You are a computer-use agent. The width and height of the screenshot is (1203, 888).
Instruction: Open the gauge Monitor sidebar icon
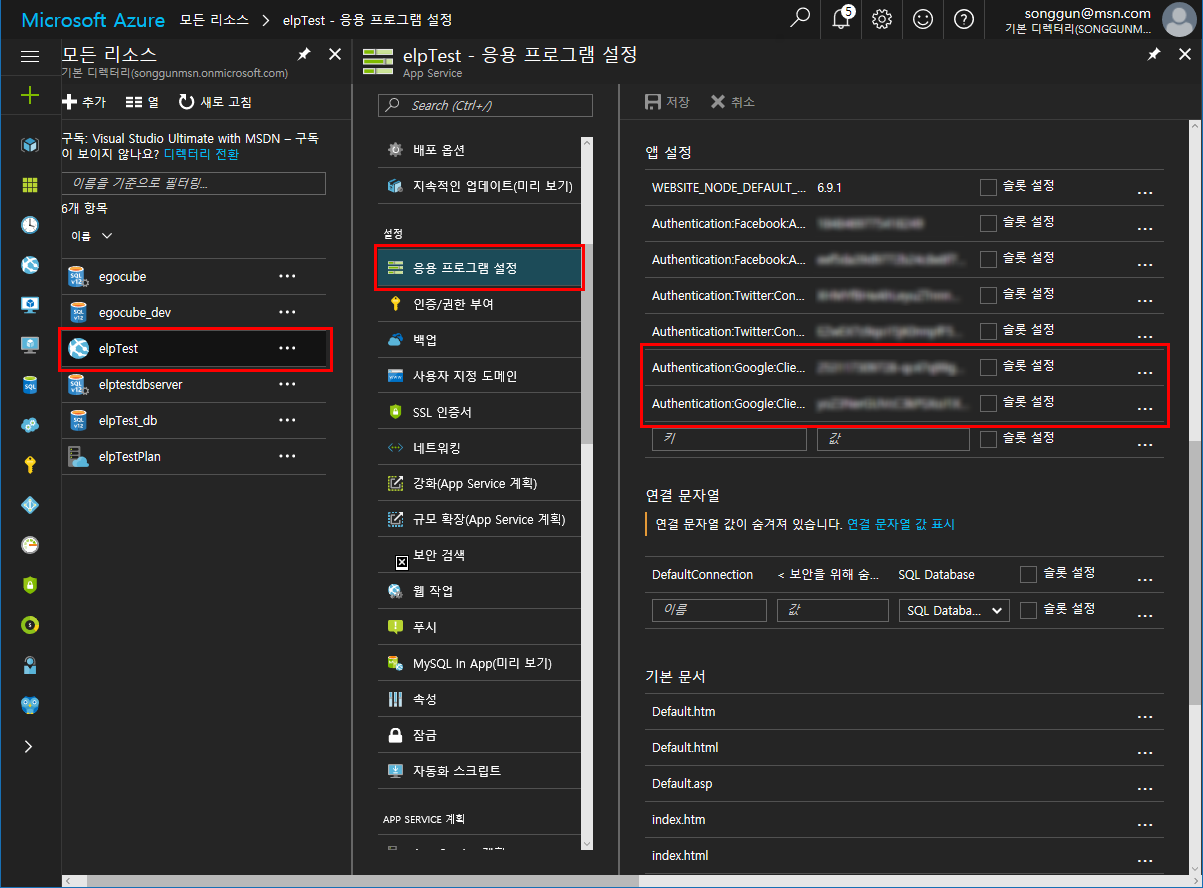tap(30, 545)
